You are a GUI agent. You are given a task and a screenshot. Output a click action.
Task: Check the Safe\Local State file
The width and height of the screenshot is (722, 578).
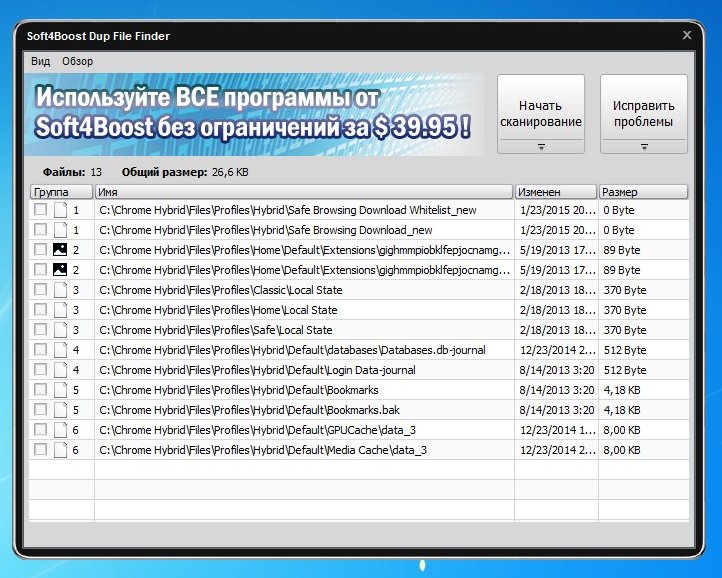click(41, 329)
